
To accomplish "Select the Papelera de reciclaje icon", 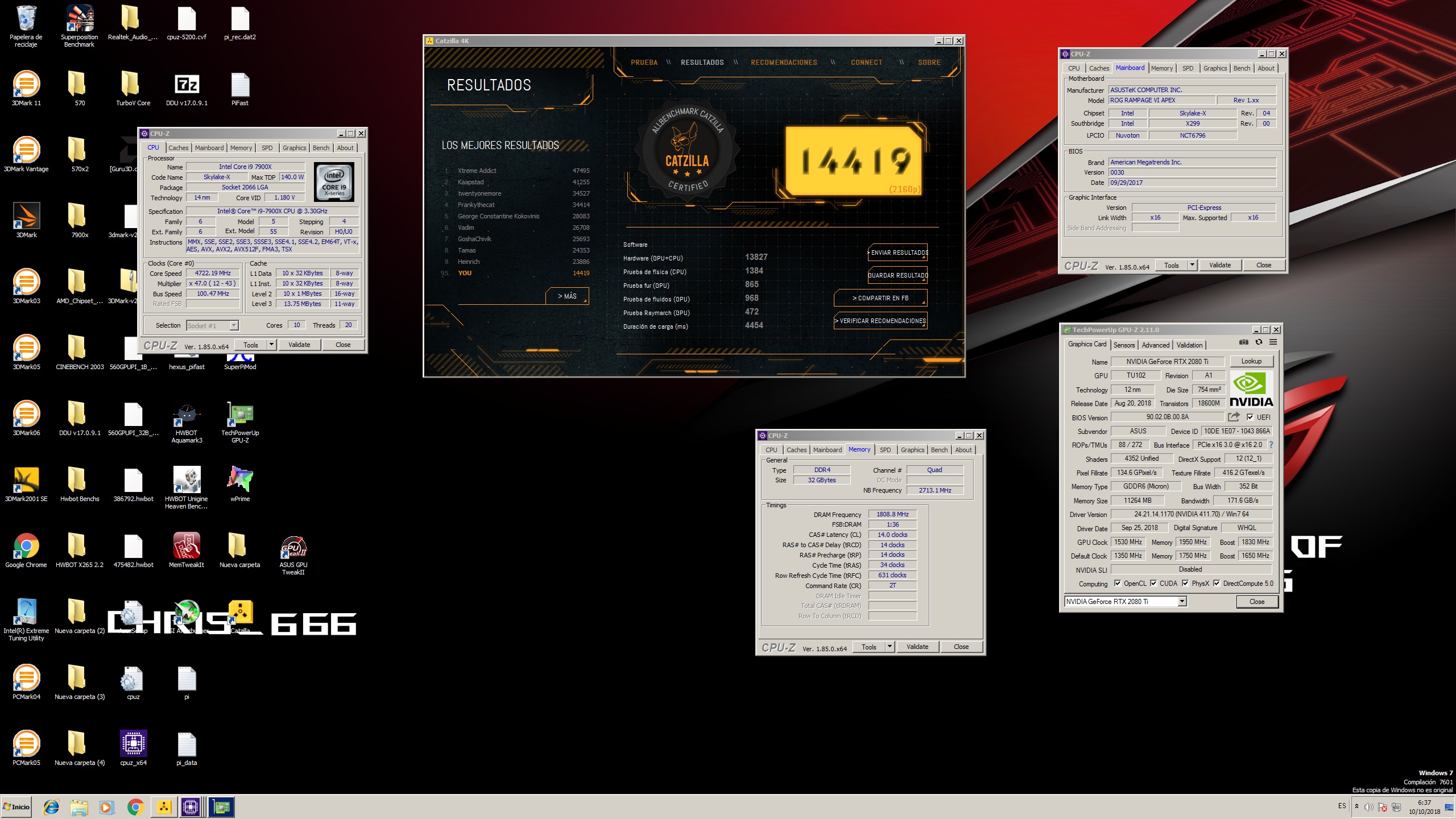I will coord(26,26).
